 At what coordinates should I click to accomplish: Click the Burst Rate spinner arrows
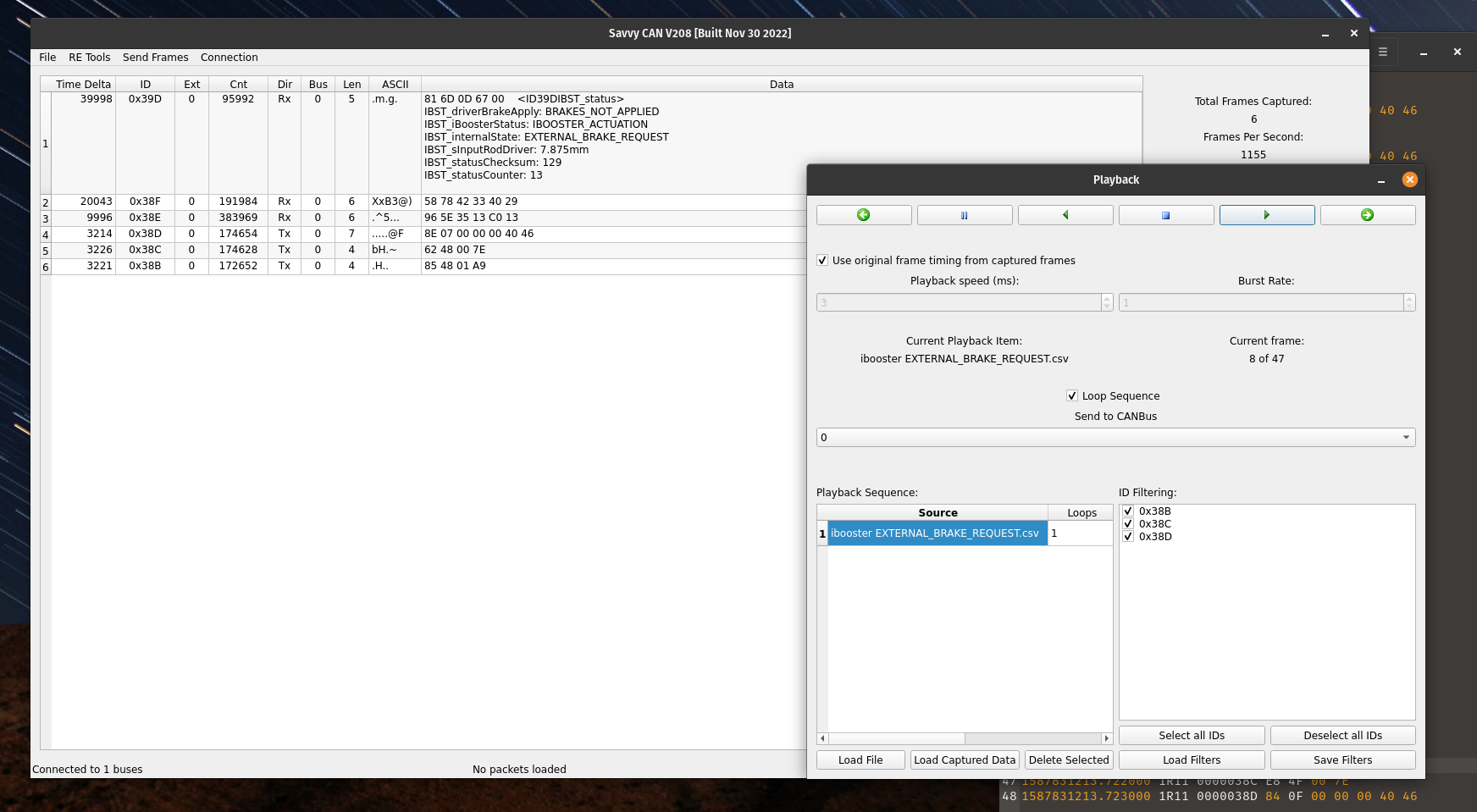click(x=1409, y=302)
